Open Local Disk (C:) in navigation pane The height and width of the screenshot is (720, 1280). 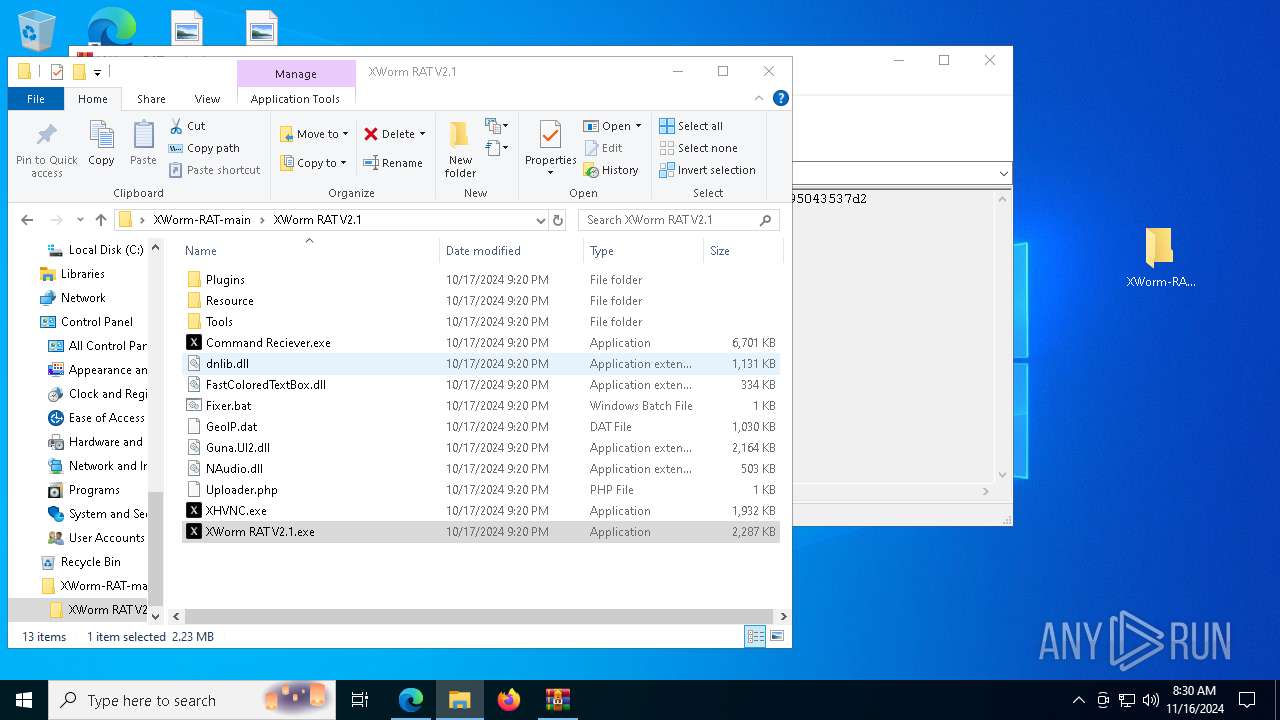pyautogui.click(x=96, y=250)
